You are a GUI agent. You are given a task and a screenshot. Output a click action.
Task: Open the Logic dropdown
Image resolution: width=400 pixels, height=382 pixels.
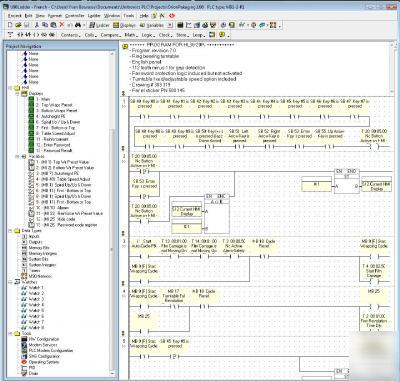click(148, 35)
